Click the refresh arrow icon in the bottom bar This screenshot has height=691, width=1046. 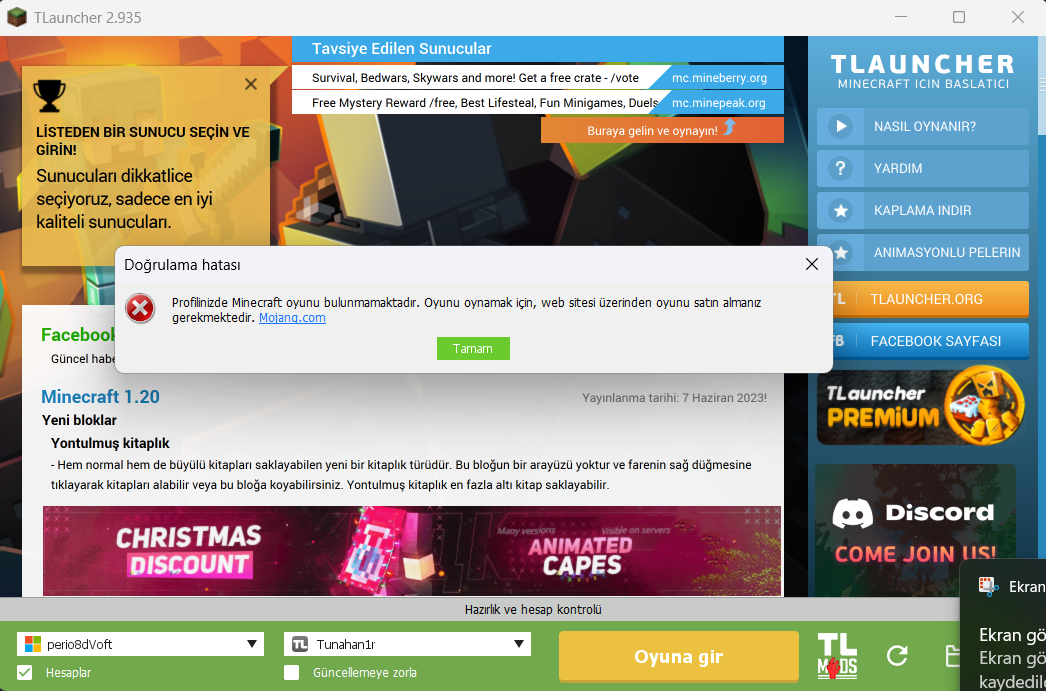click(897, 656)
